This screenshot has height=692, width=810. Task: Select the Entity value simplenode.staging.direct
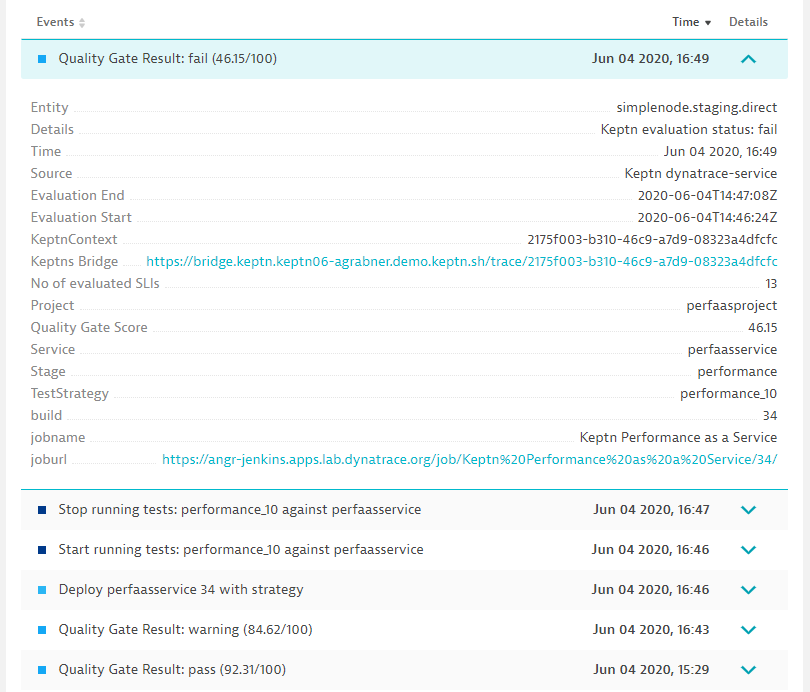click(x=696, y=107)
